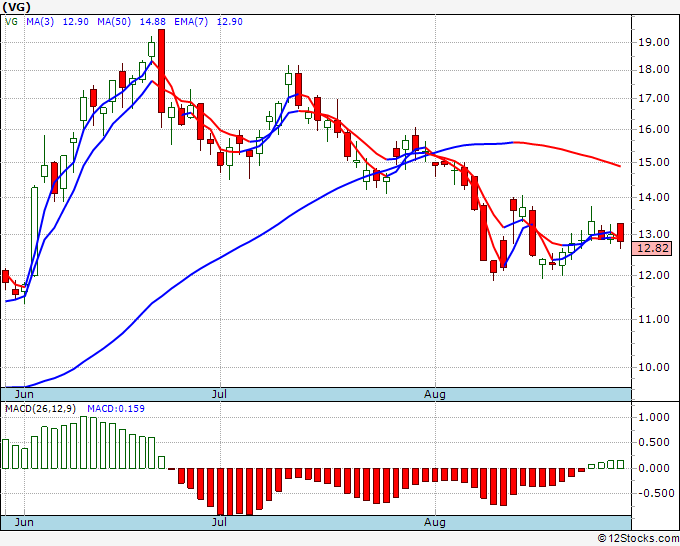
Task: Click the 18.00 price axis label
Action: tap(654, 69)
